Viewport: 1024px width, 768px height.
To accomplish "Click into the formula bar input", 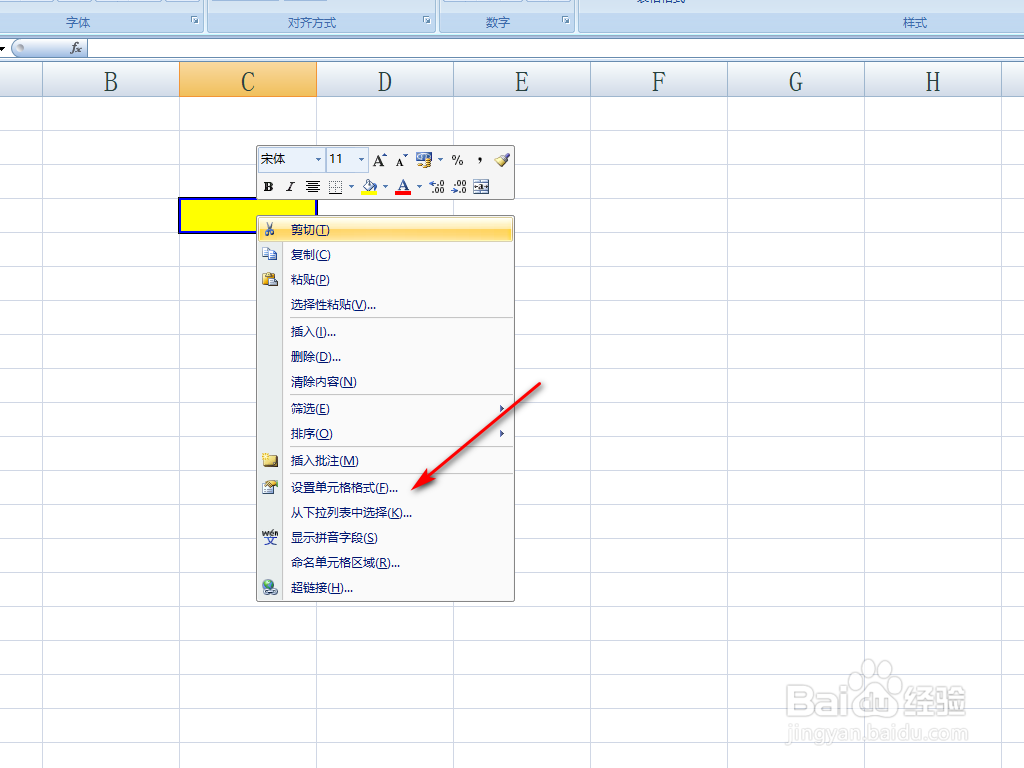I will pos(555,48).
